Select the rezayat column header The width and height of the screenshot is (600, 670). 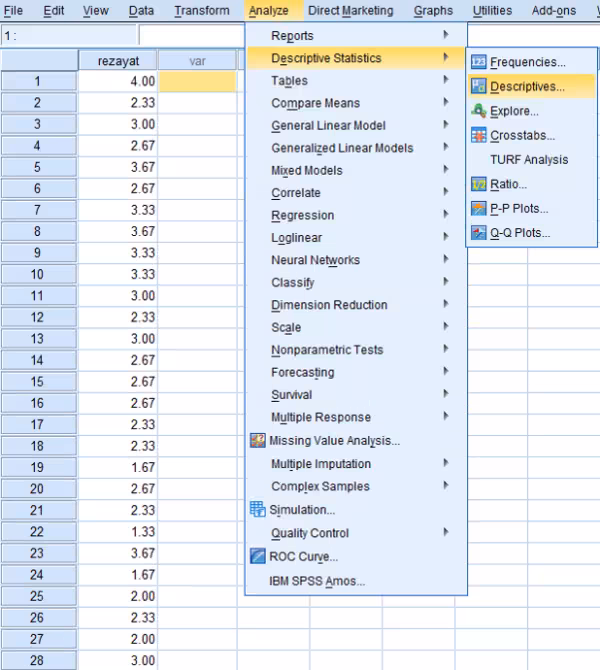coord(118,61)
